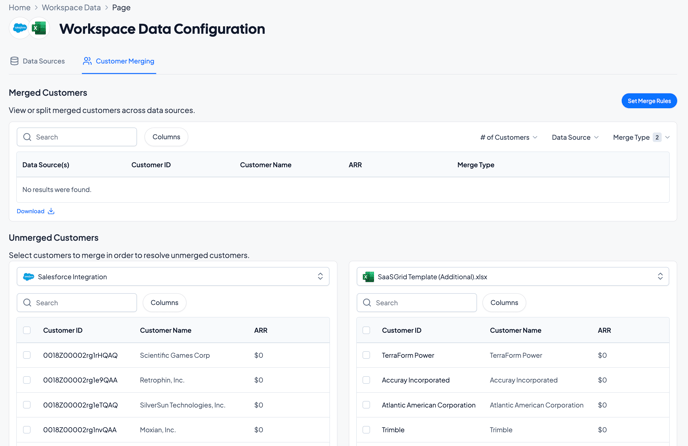688x446 pixels.
Task: Click the magnifier icon in Merged Customers search
Action: 27,137
